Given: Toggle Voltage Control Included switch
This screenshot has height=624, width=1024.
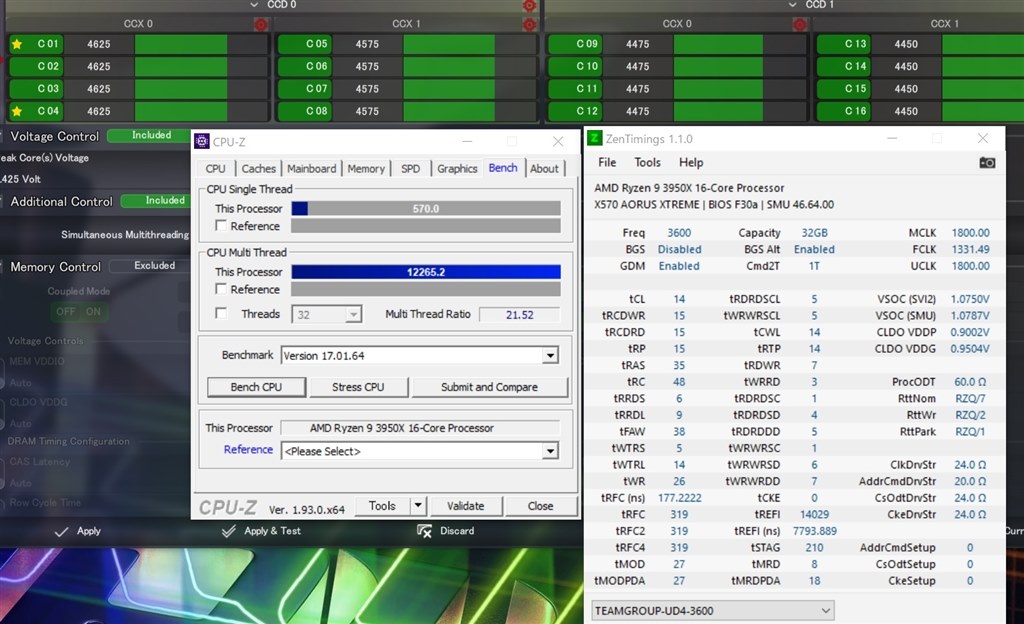Looking at the screenshot, I should [149, 135].
